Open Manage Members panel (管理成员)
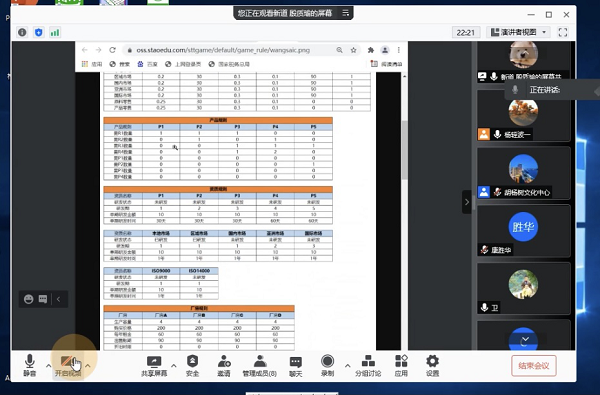 (x=260, y=366)
